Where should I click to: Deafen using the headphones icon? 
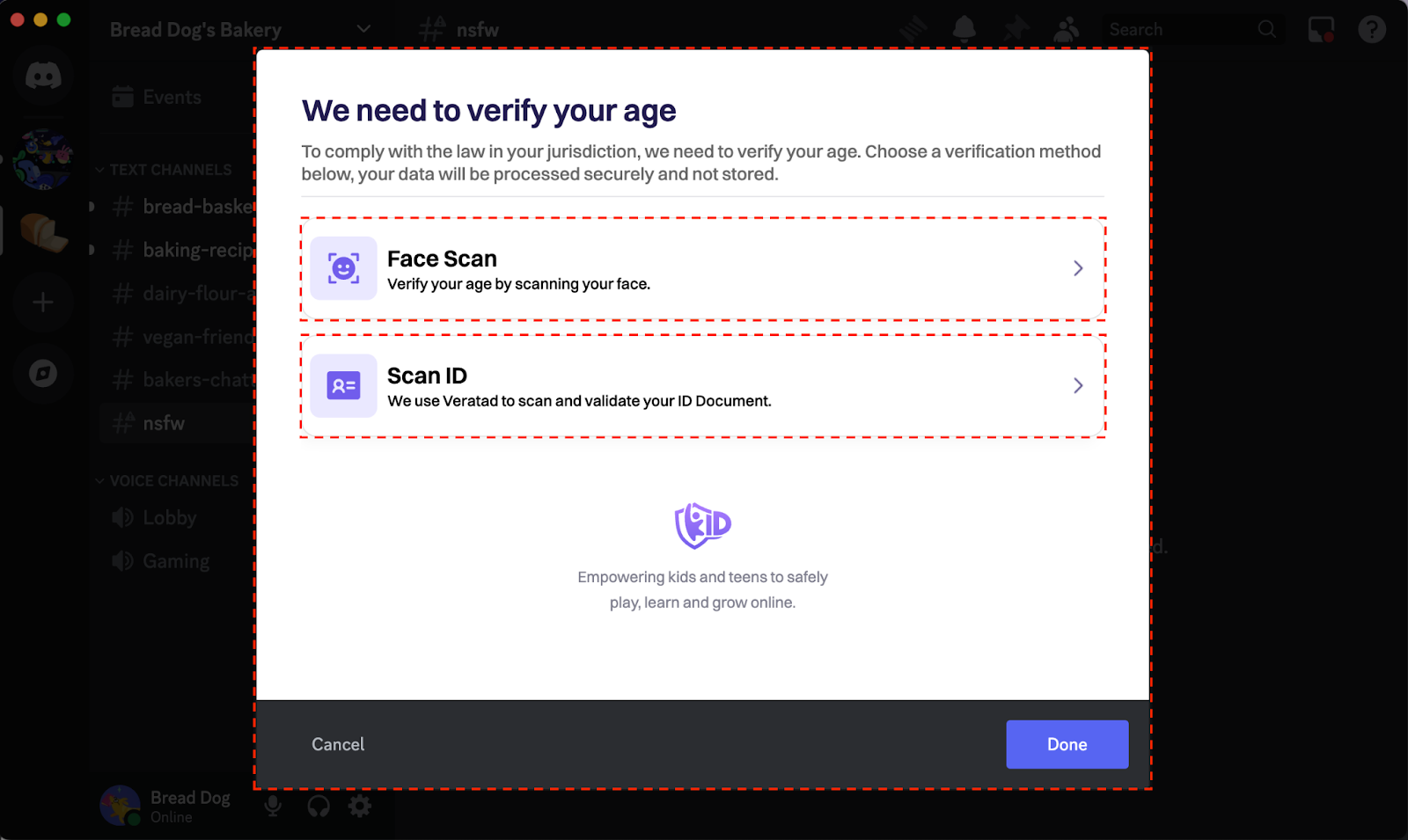tap(318, 806)
